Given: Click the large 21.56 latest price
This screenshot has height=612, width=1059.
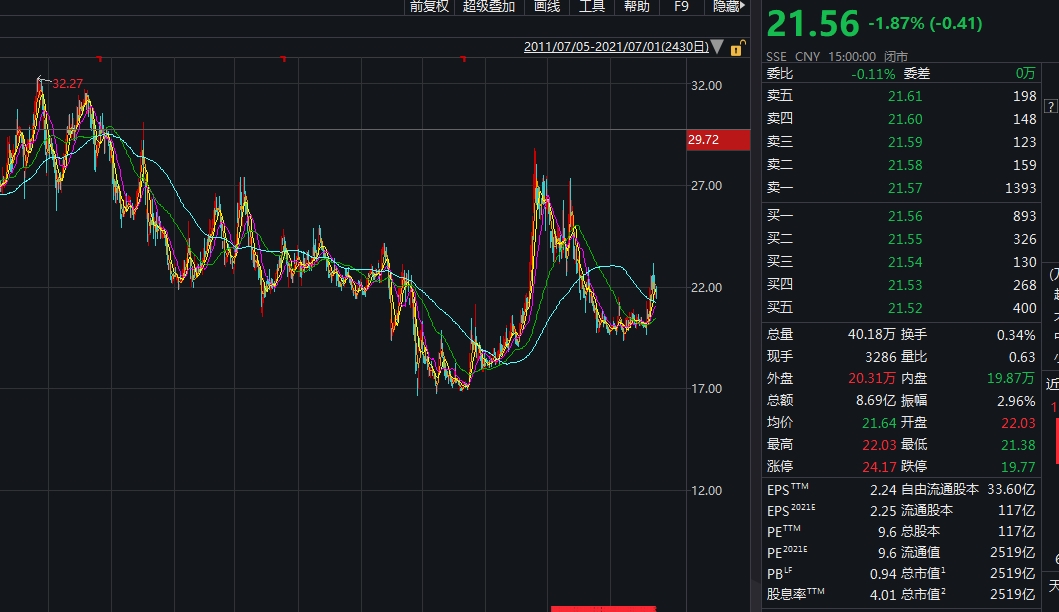Looking at the screenshot, I should pos(813,24).
